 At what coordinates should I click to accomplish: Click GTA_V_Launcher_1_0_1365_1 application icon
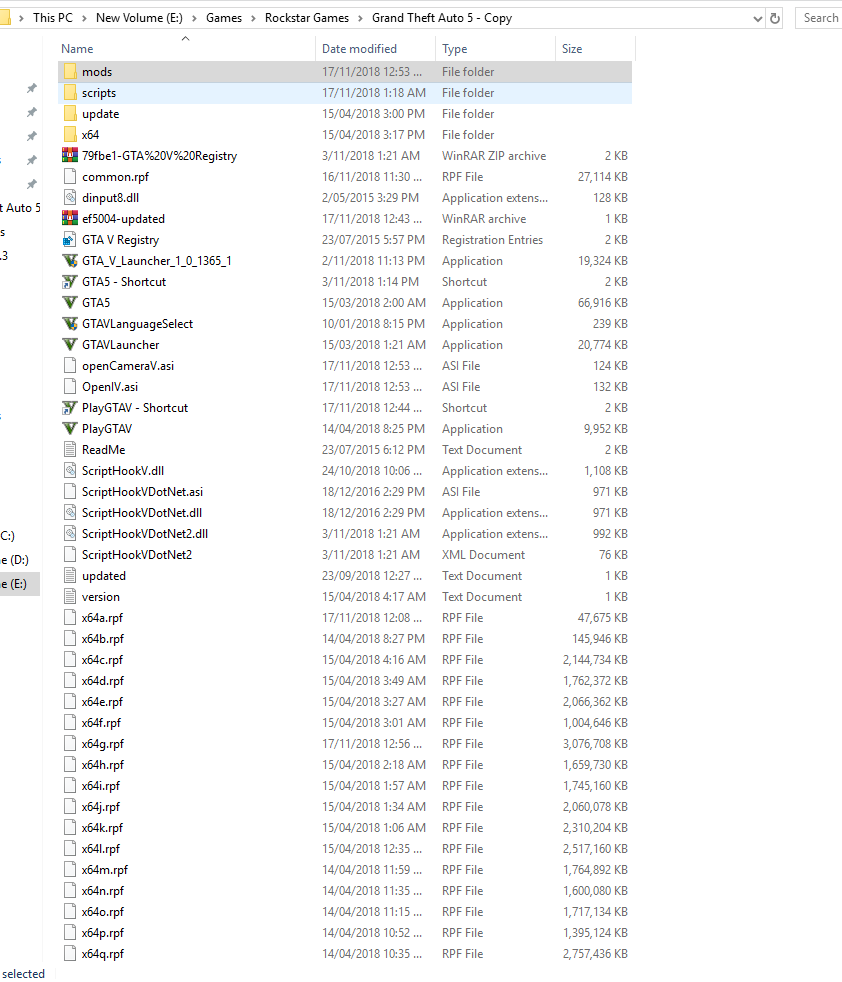pos(70,261)
